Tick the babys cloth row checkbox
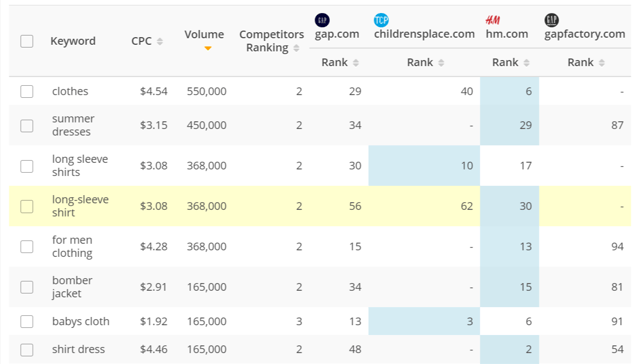This screenshot has width=639, height=364. [27, 321]
